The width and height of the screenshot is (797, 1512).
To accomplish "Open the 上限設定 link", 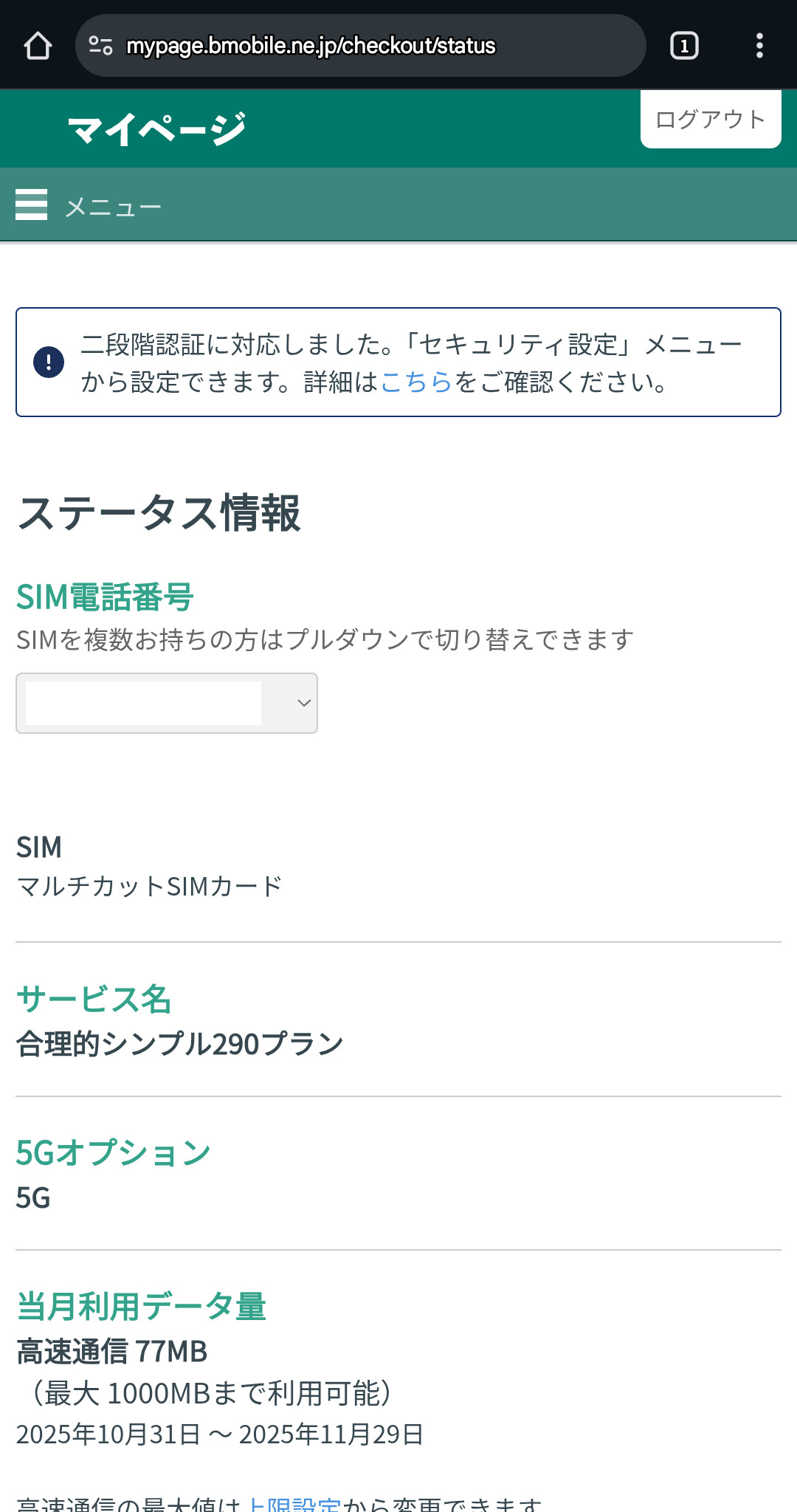I will click(293, 1505).
